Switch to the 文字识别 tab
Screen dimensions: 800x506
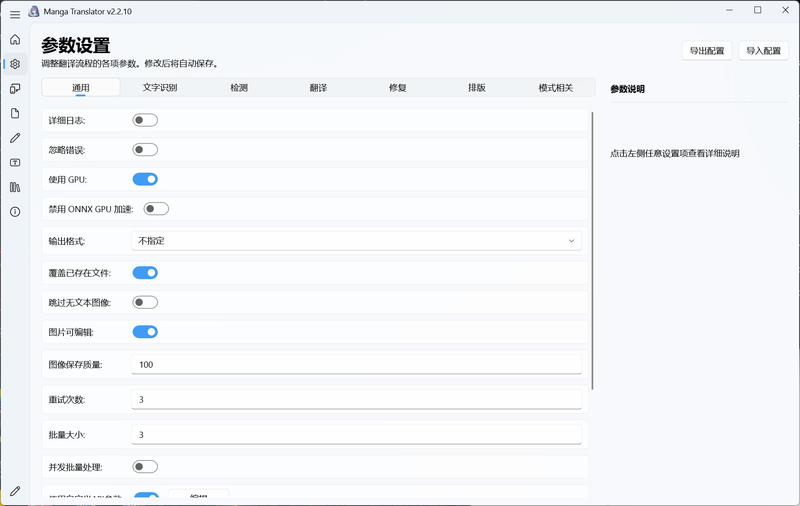[x=160, y=88]
